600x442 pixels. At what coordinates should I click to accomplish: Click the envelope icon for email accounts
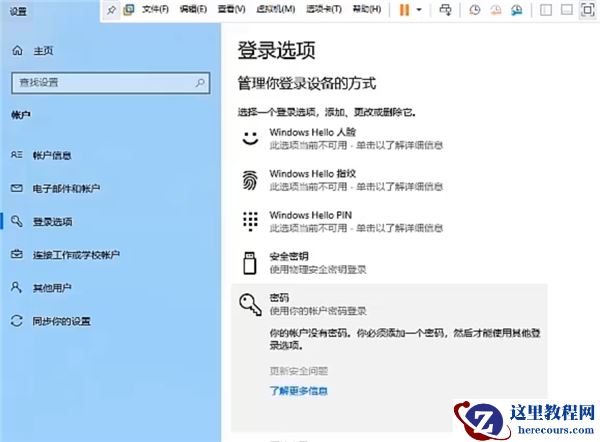17,188
